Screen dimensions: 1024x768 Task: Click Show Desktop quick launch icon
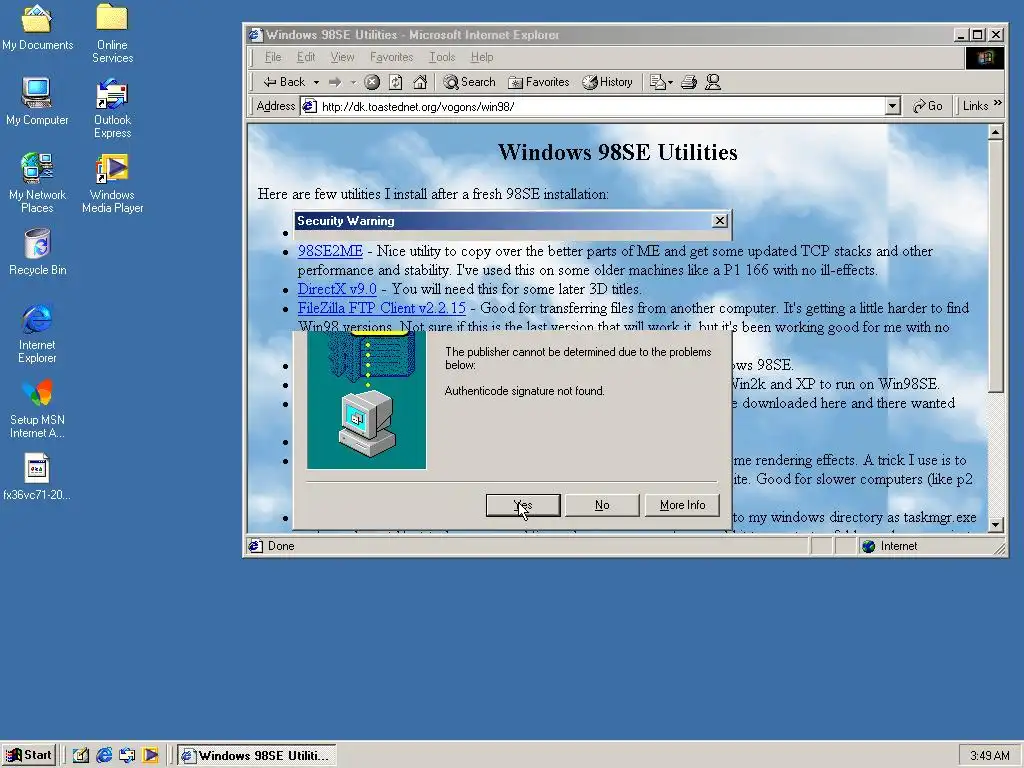[80, 756]
